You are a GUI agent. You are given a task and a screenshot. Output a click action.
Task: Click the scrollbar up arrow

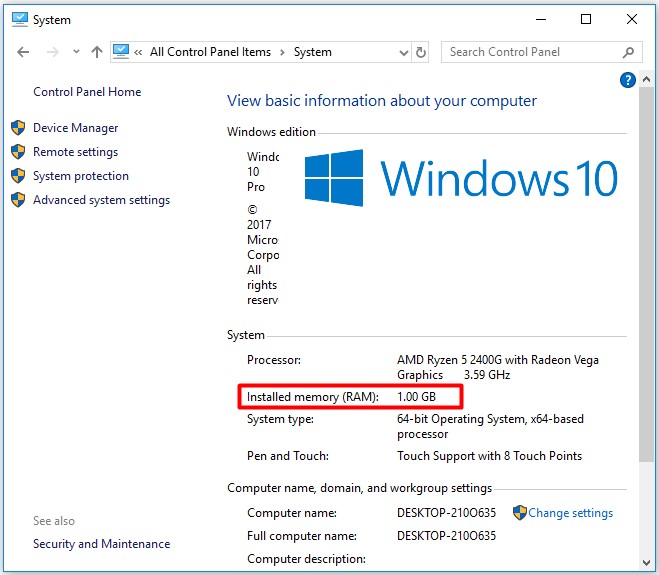[x=646, y=79]
